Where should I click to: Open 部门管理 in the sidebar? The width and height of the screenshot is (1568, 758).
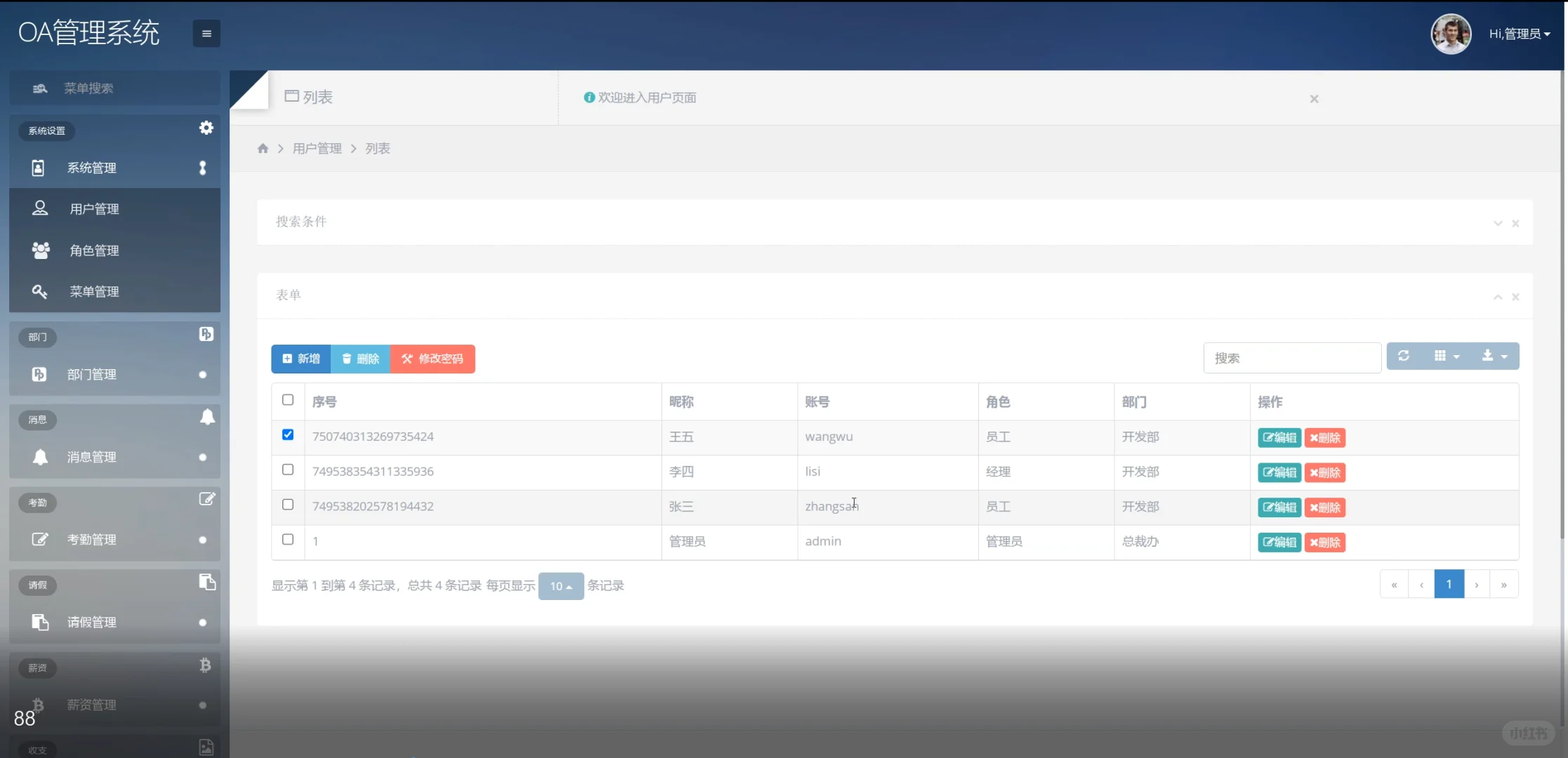pyautogui.click(x=91, y=375)
